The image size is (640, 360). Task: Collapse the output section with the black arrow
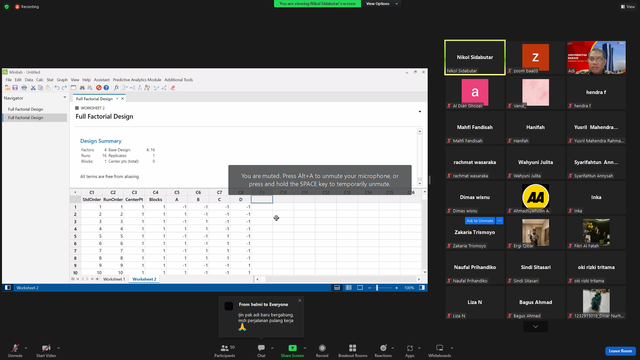420,111
